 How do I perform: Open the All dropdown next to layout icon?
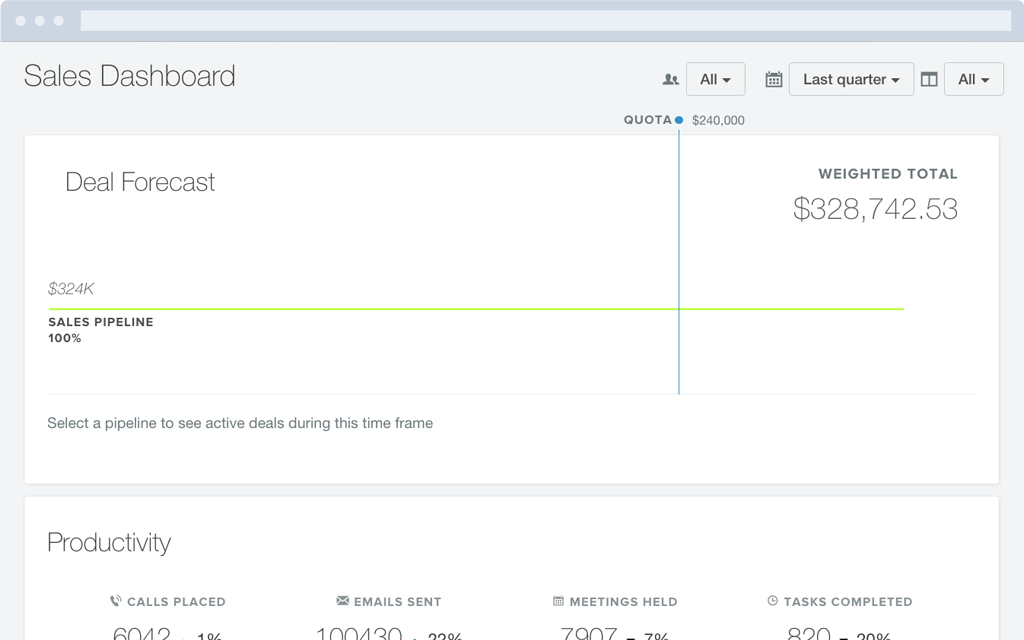click(973, 79)
